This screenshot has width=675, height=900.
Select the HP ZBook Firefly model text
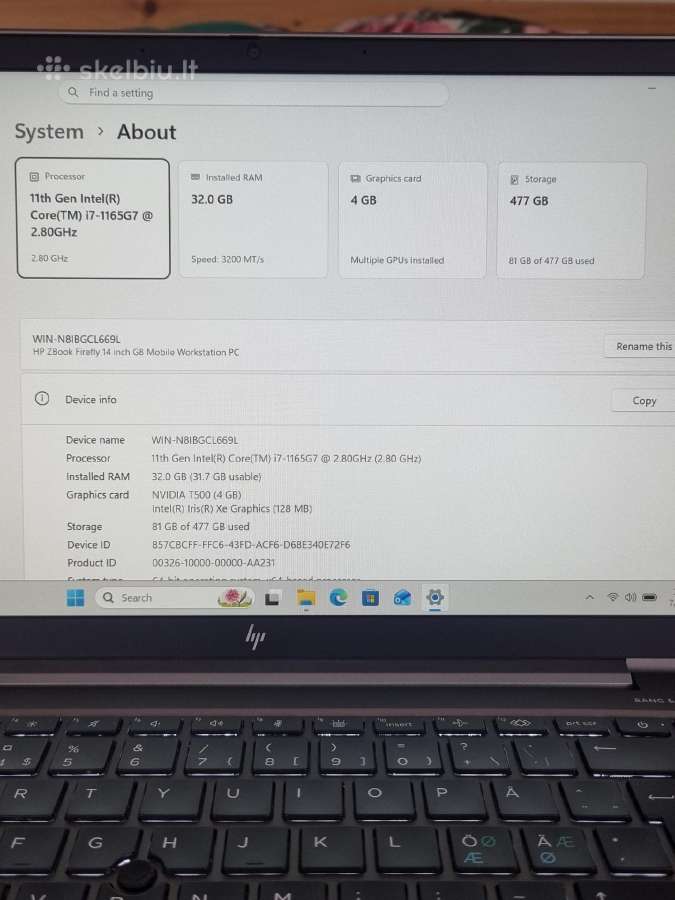(x=135, y=352)
